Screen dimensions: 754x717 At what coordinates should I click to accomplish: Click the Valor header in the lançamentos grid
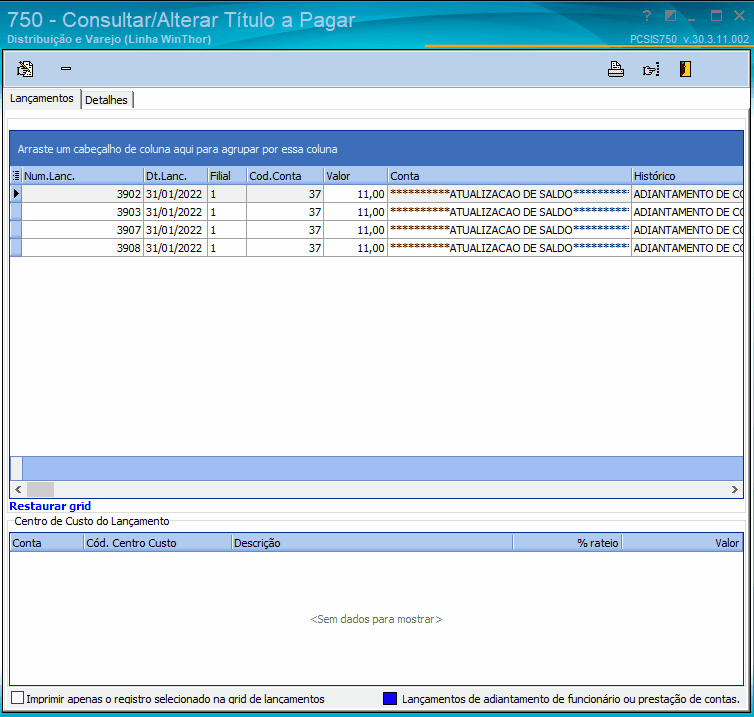356,176
